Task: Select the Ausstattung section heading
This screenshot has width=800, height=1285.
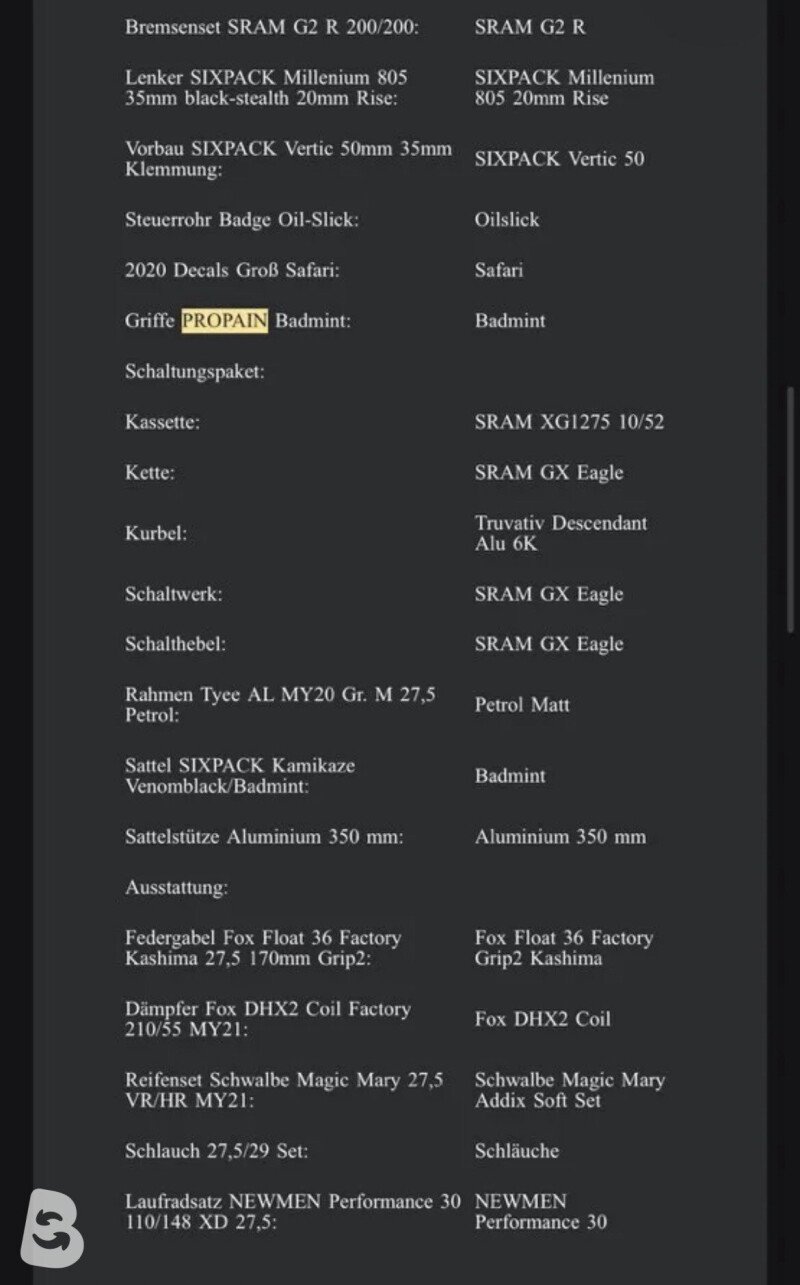Action: (176, 887)
